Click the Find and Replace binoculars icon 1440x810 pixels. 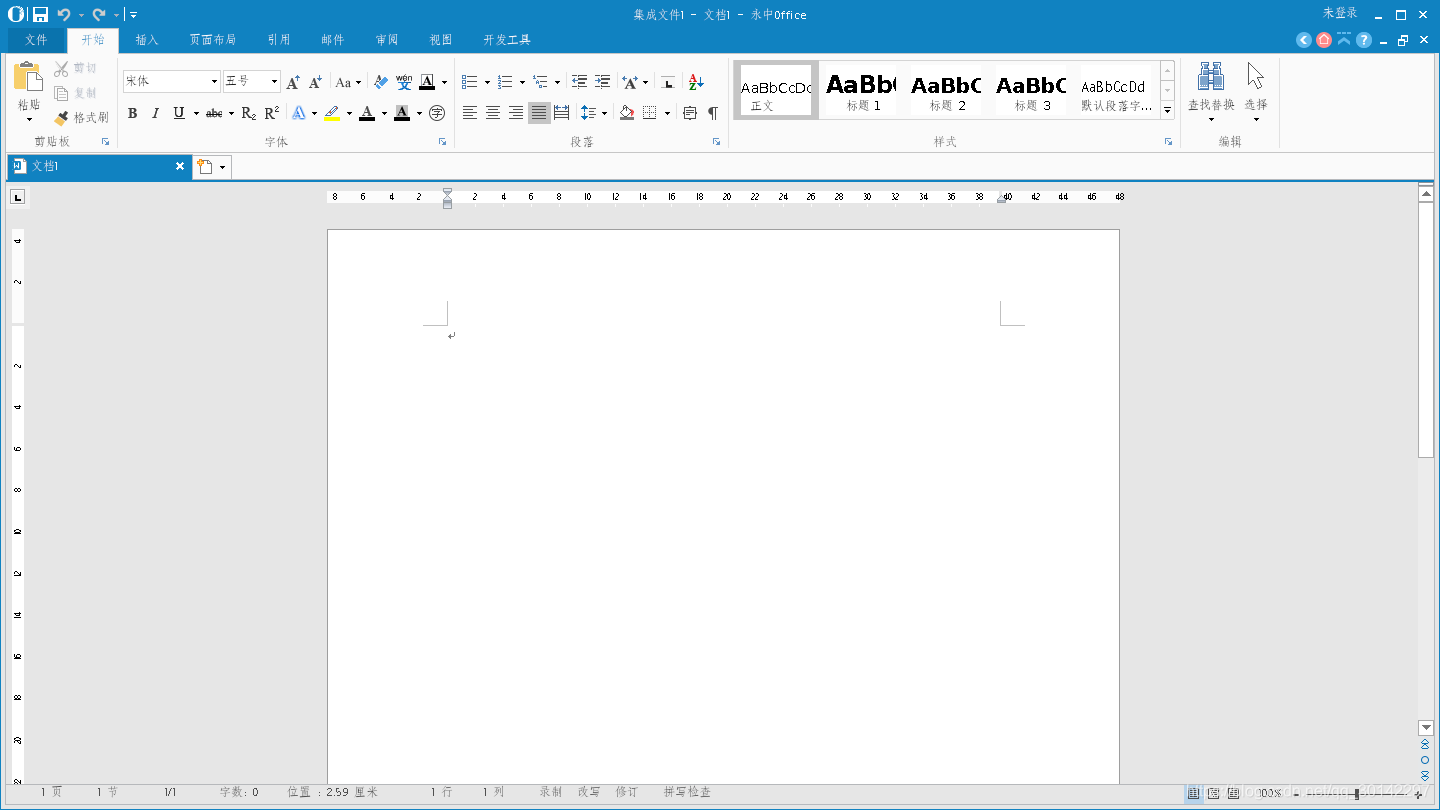point(1211,76)
